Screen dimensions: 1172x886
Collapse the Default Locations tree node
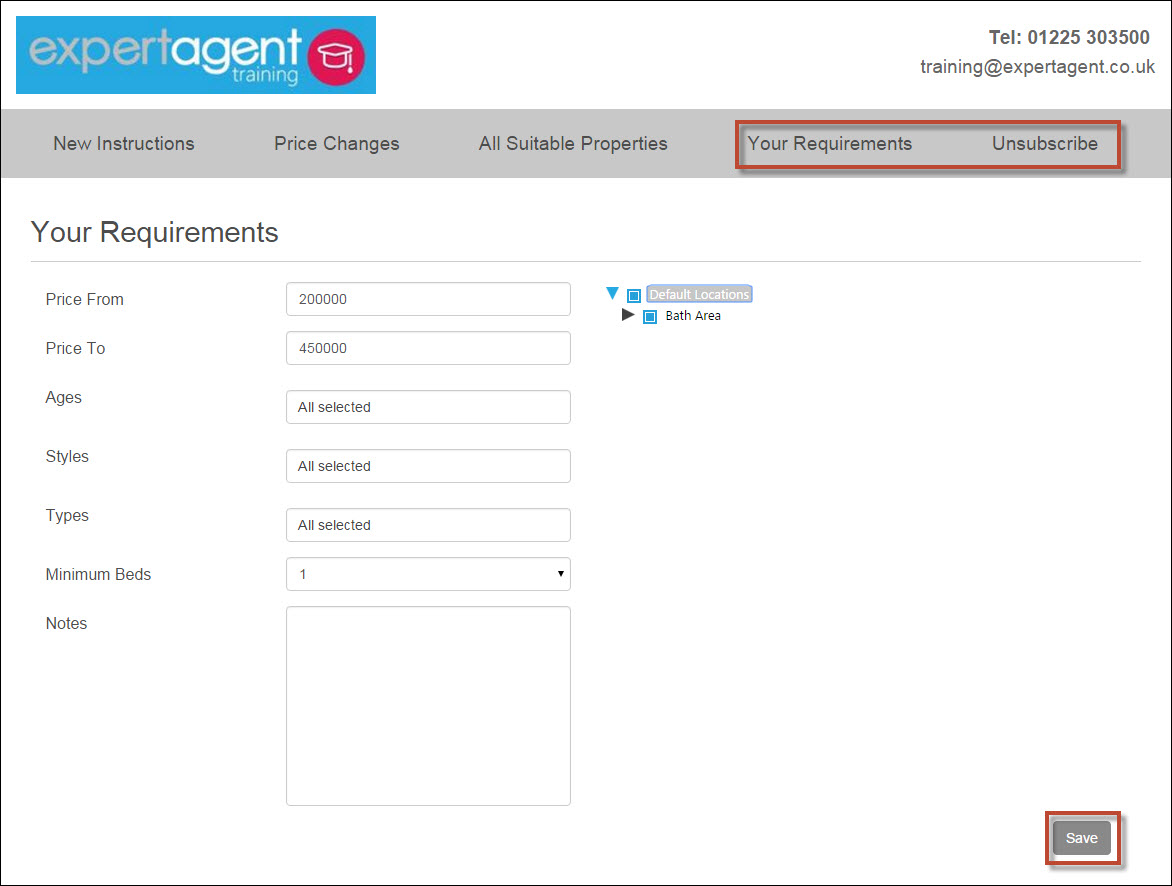[613, 293]
